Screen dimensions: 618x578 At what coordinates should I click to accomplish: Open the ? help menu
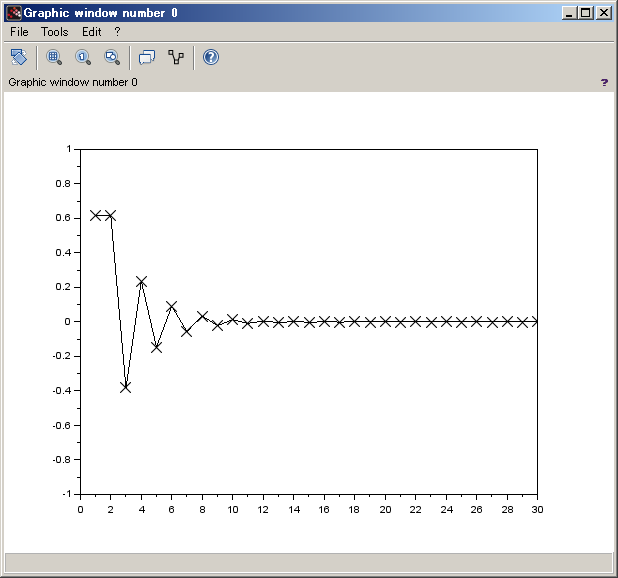117,32
